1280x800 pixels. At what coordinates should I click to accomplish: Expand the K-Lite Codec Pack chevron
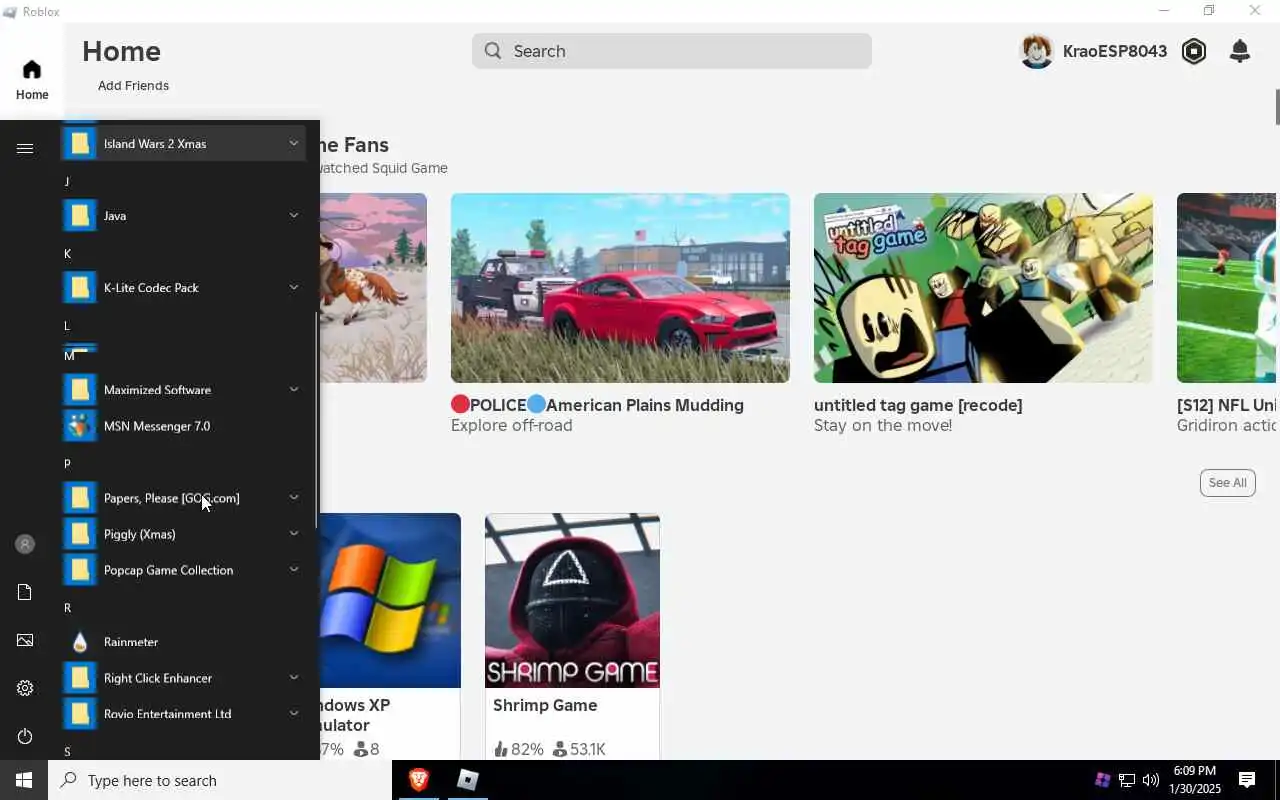[x=294, y=288]
